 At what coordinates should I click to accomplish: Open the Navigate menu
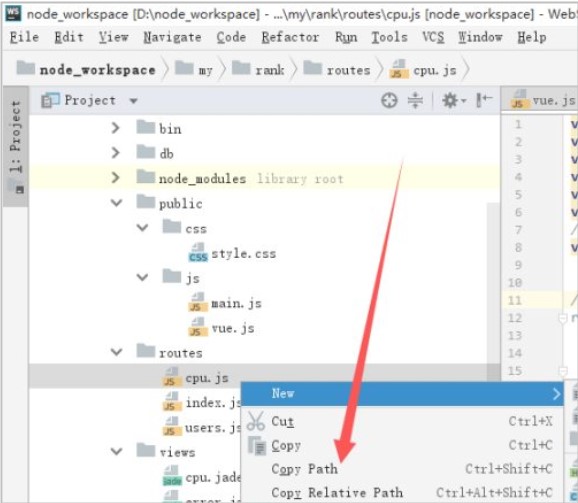click(x=173, y=37)
